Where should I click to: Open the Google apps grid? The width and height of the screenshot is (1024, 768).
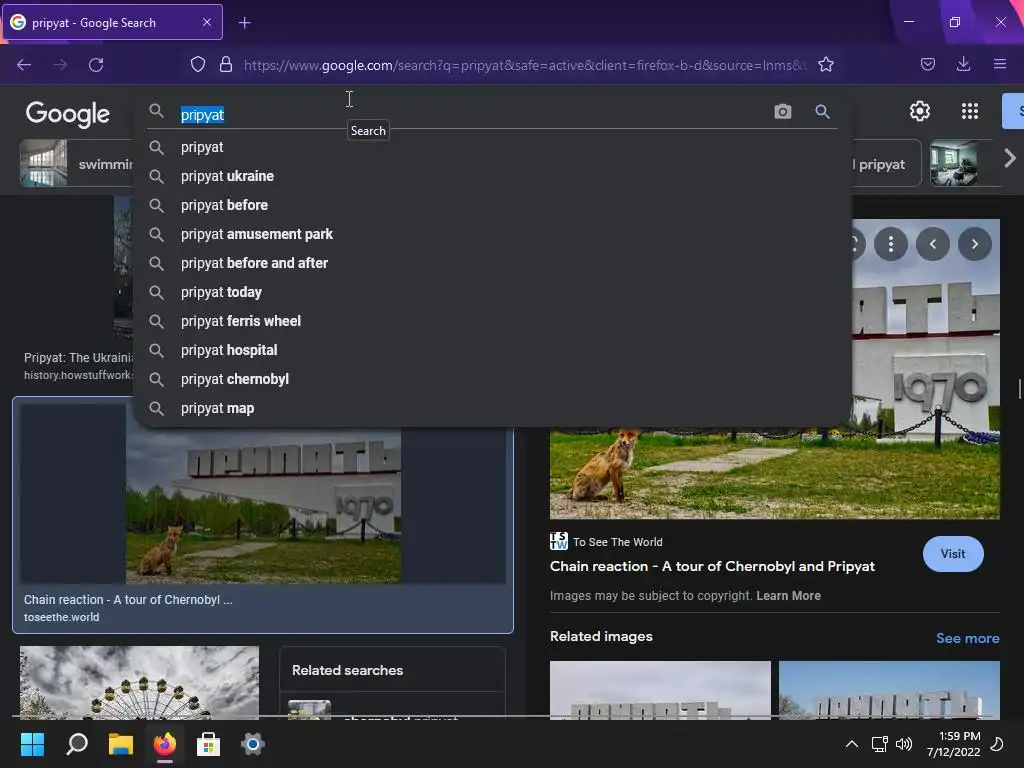[x=970, y=111]
